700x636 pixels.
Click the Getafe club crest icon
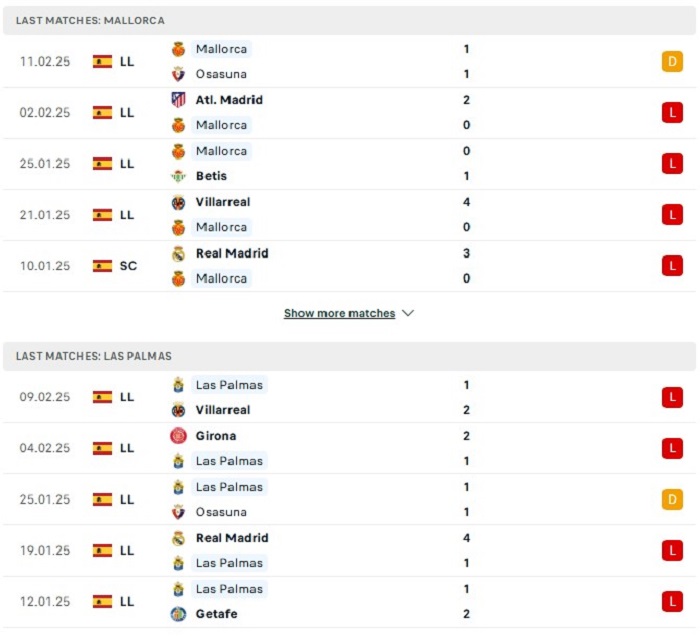coord(178,614)
